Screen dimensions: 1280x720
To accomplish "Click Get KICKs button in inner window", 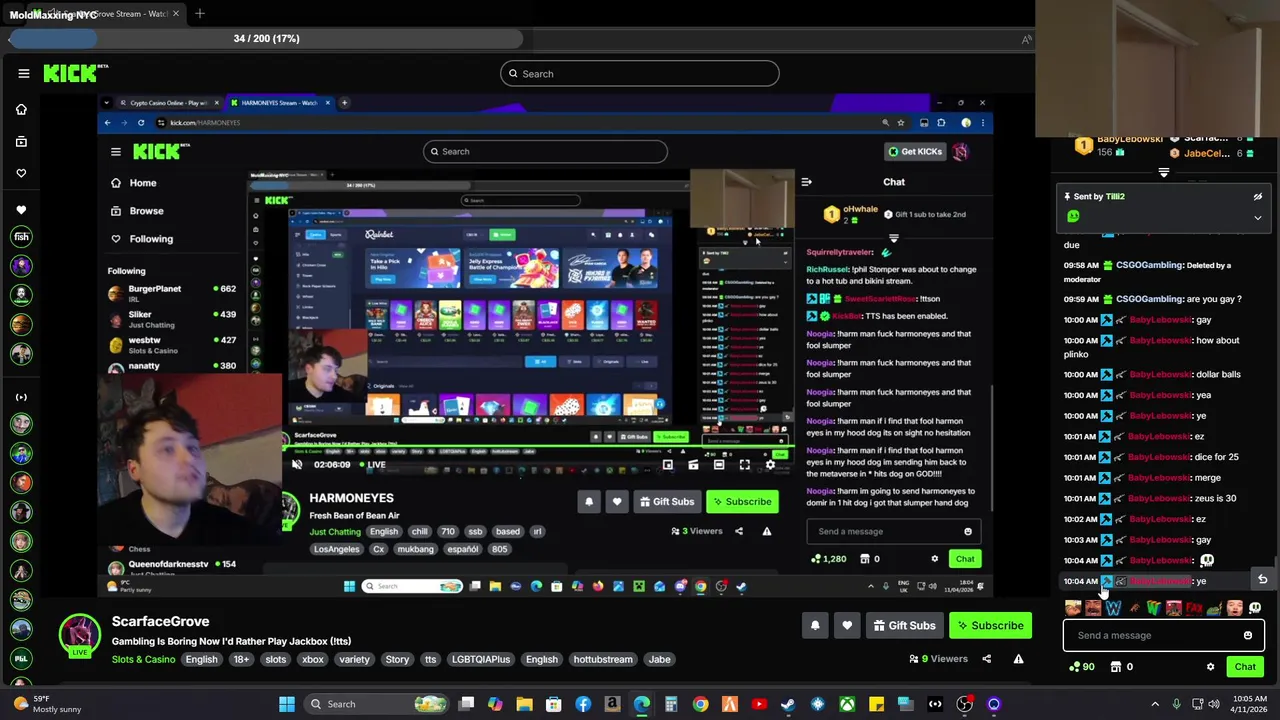I will pyautogui.click(x=914, y=151).
